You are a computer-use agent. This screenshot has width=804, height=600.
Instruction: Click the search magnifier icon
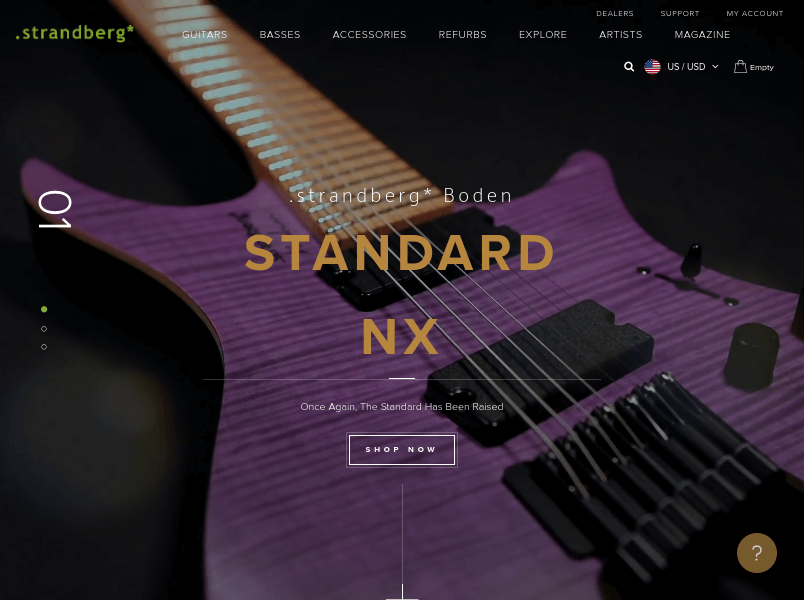click(629, 67)
